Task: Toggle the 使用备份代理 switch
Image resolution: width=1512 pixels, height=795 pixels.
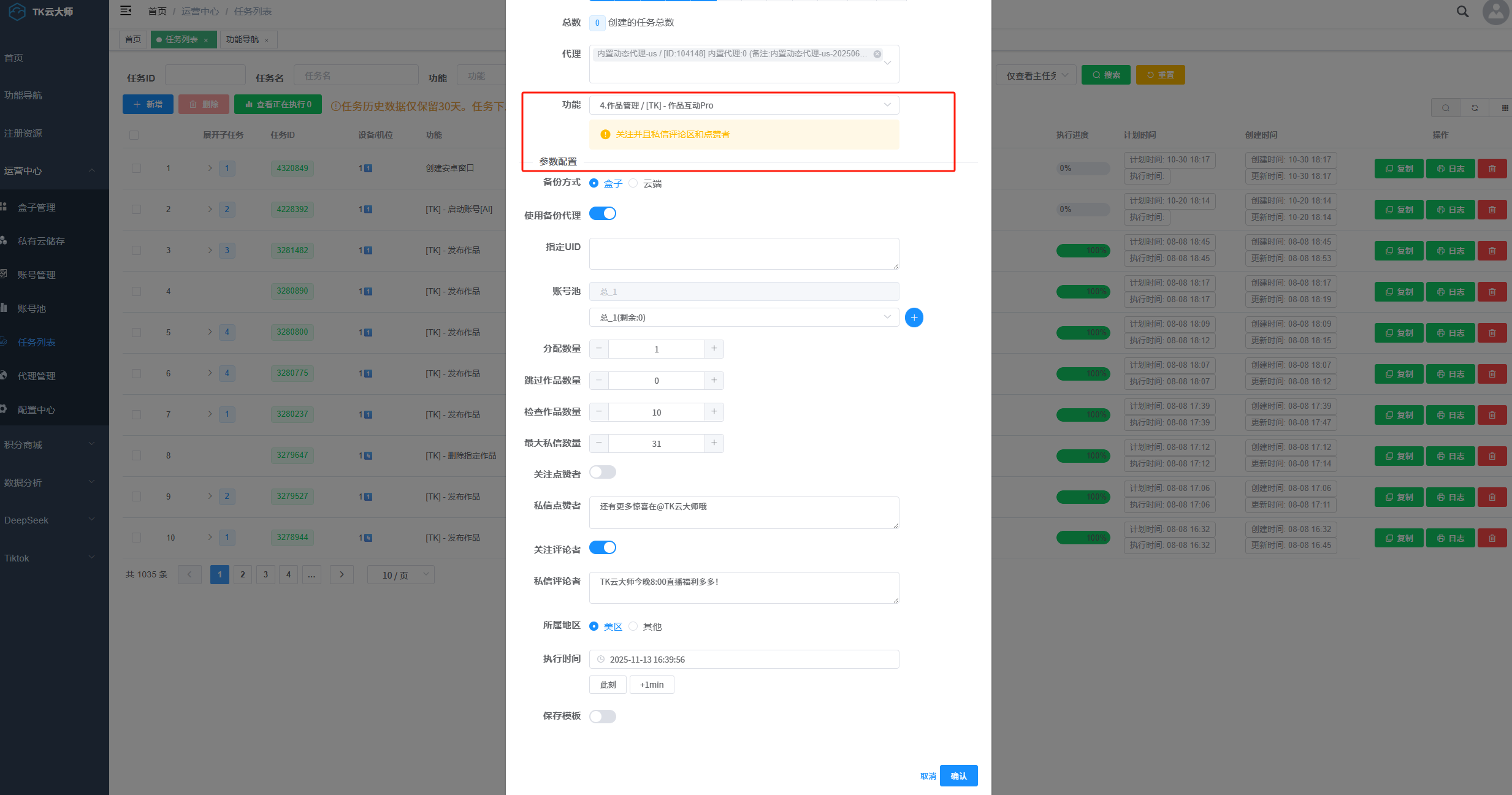Action: [x=602, y=214]
